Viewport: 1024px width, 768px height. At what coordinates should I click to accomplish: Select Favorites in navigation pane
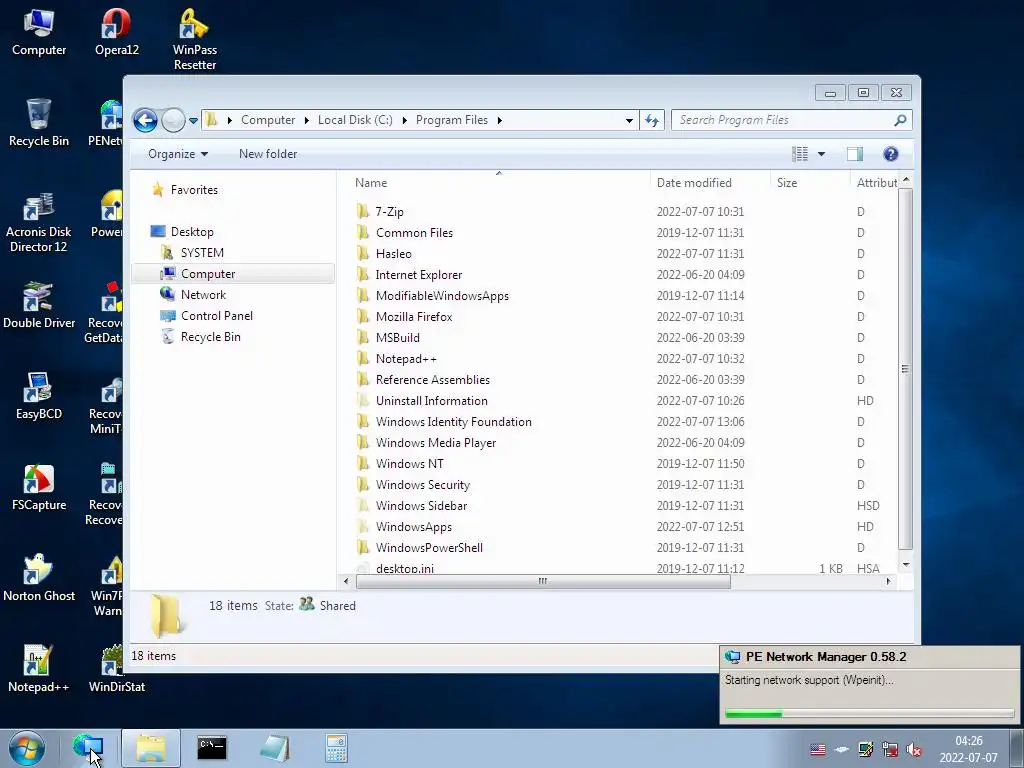pos(194,190)
